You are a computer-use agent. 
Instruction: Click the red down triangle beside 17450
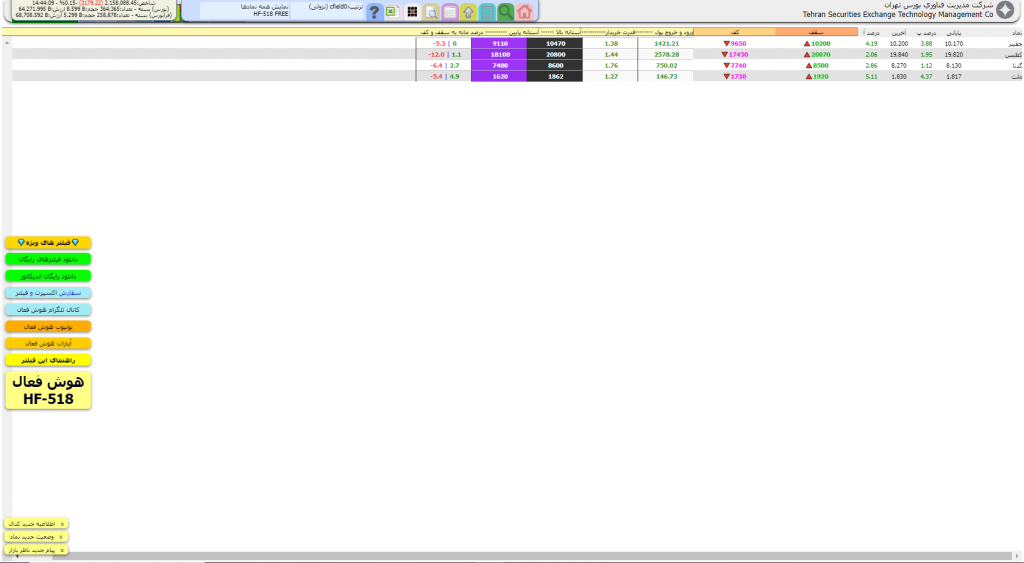pos(725,55)
